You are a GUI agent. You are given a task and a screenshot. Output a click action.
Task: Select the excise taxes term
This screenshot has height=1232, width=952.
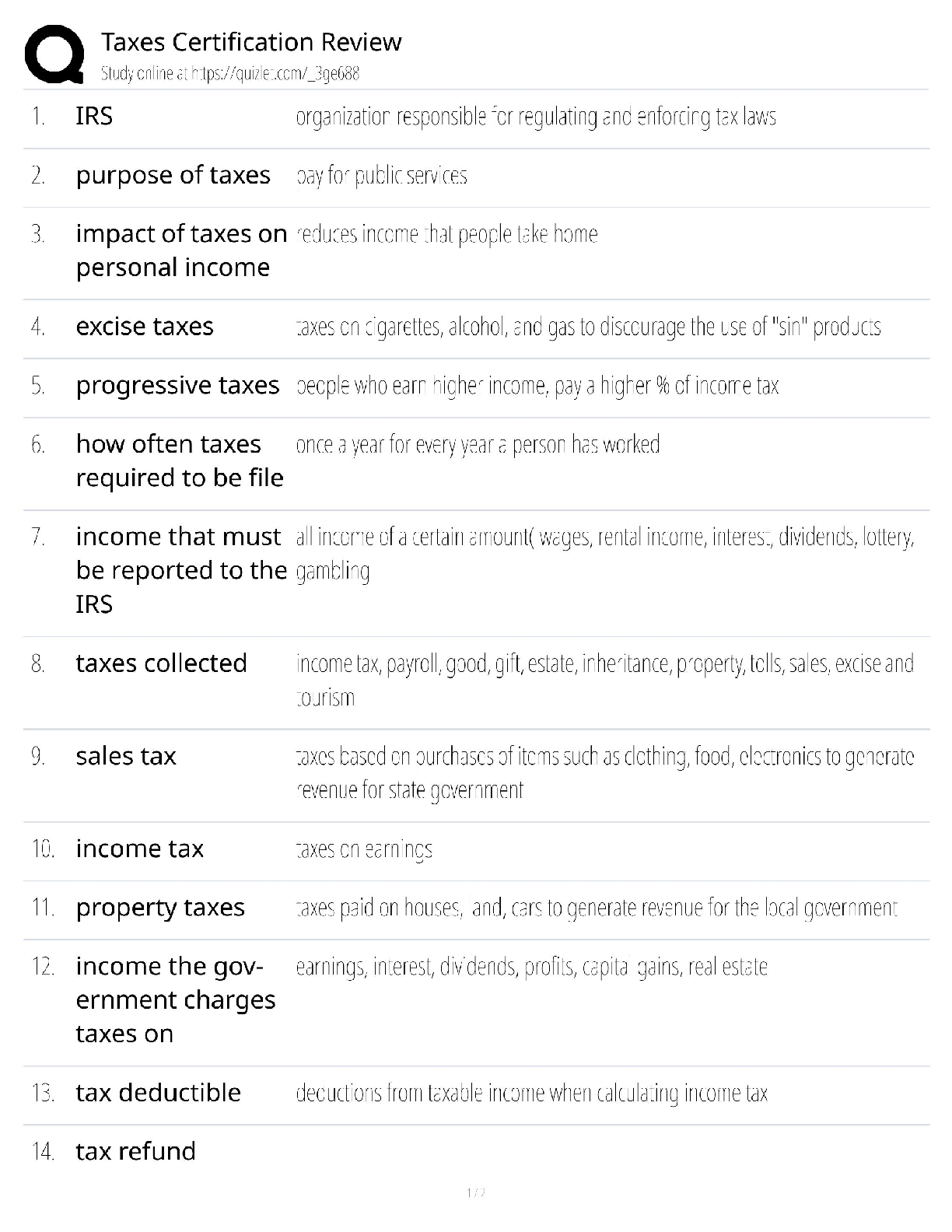(145, 327)
